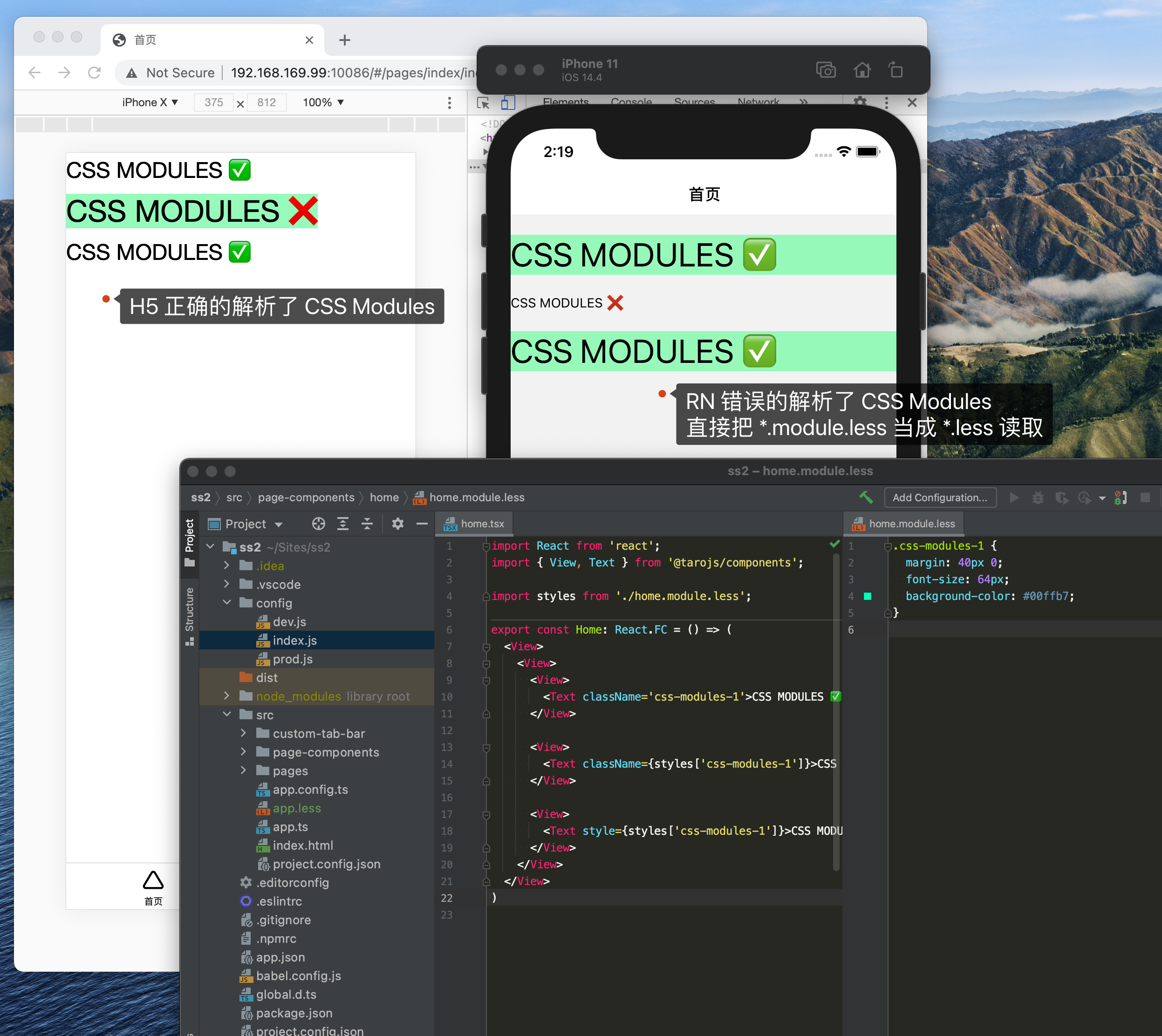Click the Collapse All icon in Project panel
Viewport: 1162px width, 1036px height.
pos(367,524)
